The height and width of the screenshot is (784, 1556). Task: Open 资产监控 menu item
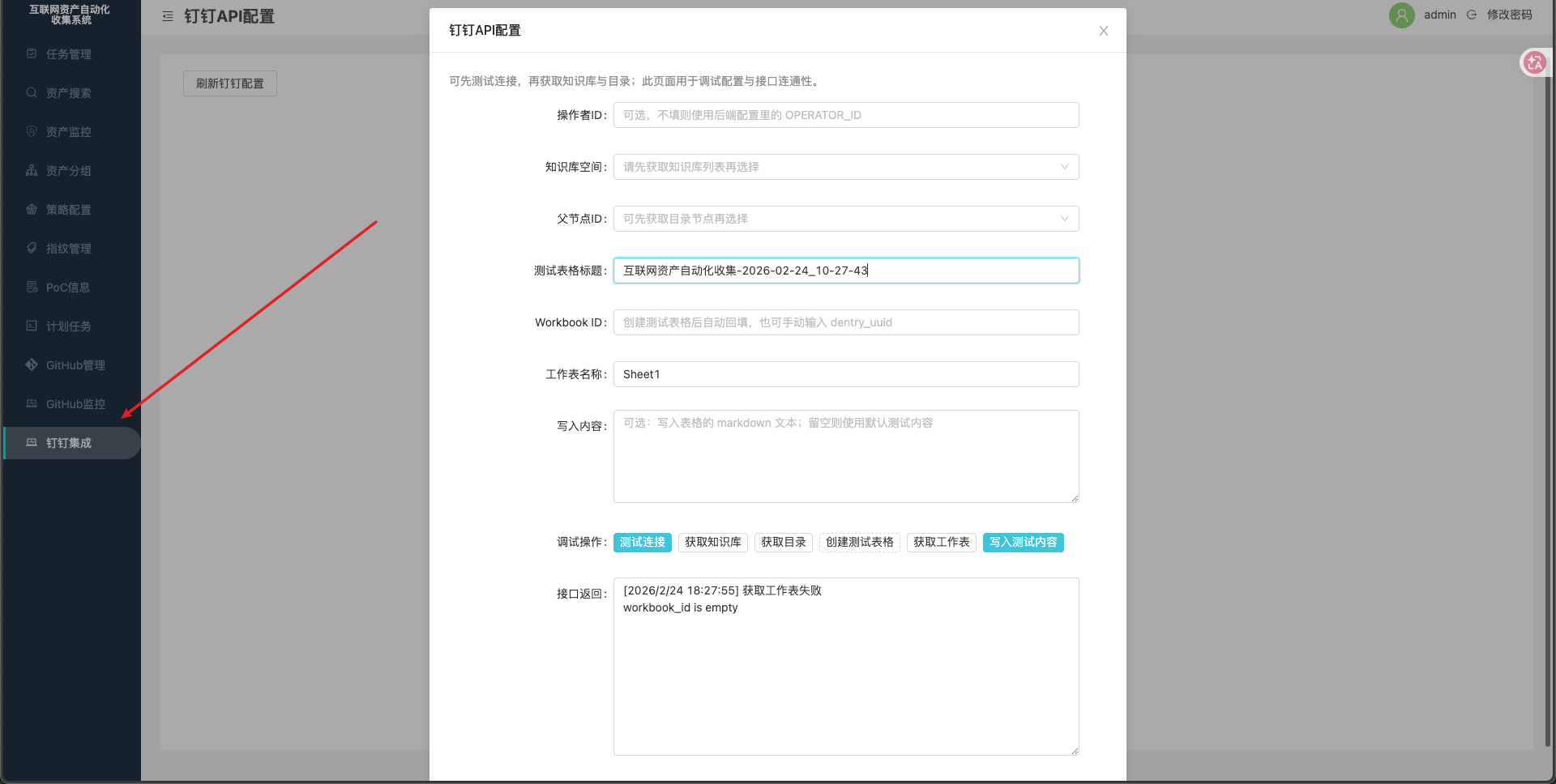click(71, 132)
